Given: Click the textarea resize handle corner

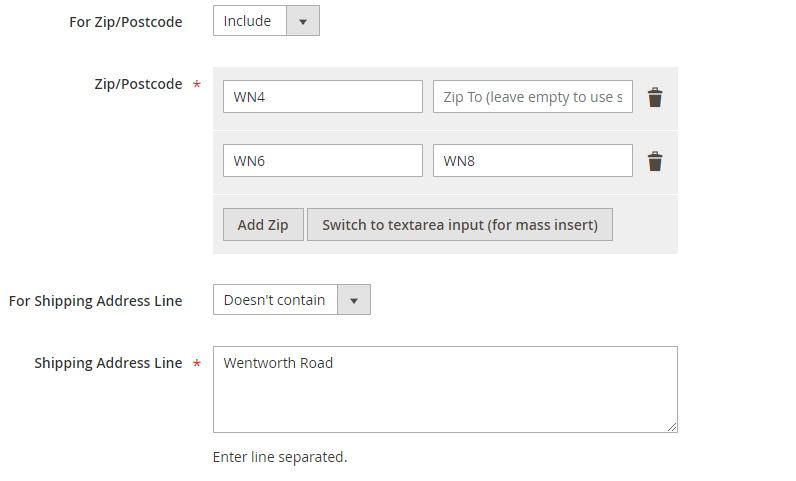Looking at the screenshot, I should click(672, 427).
